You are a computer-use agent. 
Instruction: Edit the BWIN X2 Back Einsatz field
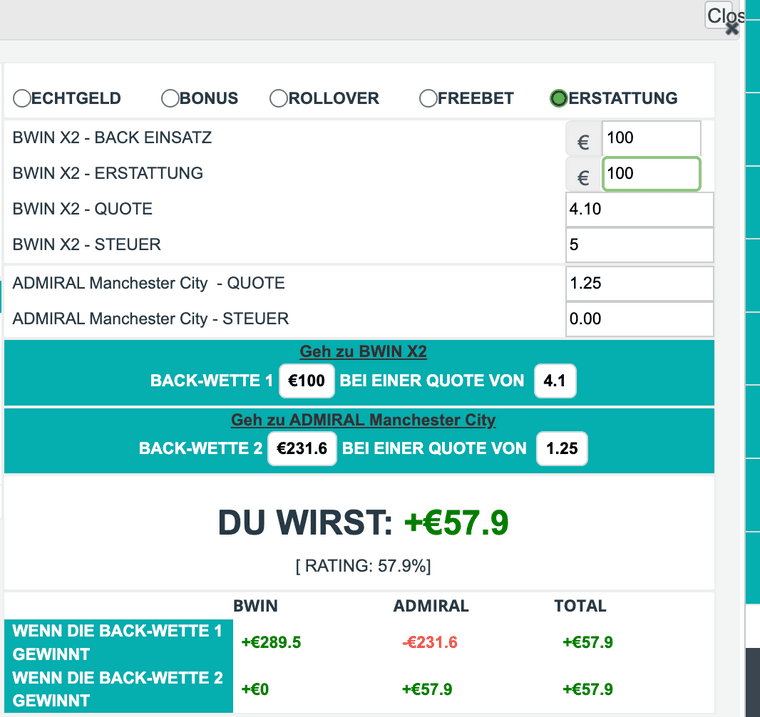pos(651,138)
